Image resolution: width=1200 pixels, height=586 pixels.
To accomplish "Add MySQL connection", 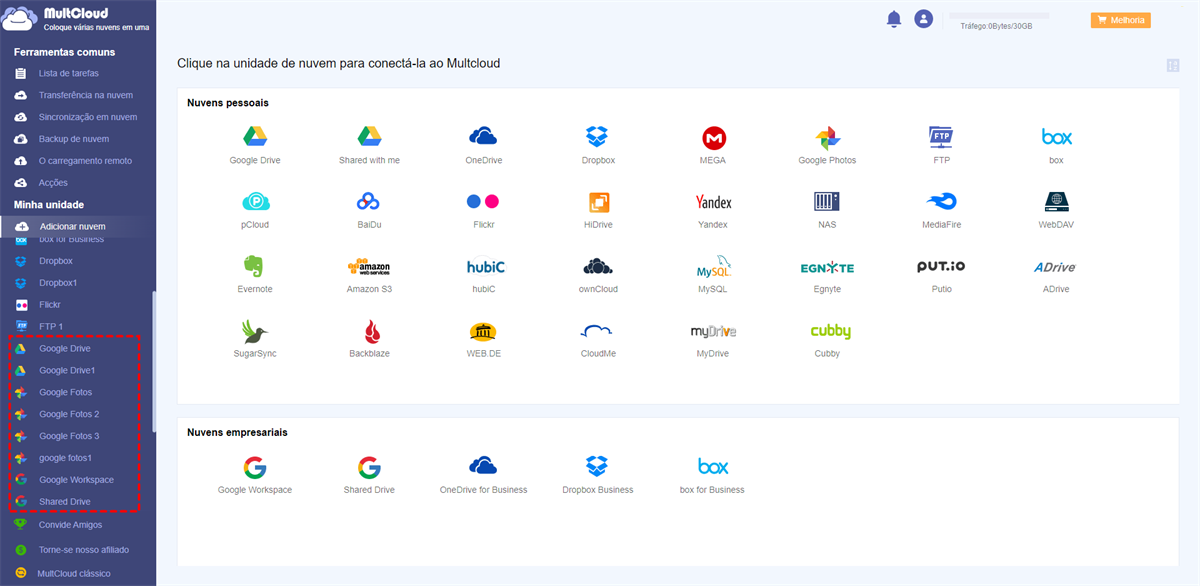I will (x=713, y=274).
